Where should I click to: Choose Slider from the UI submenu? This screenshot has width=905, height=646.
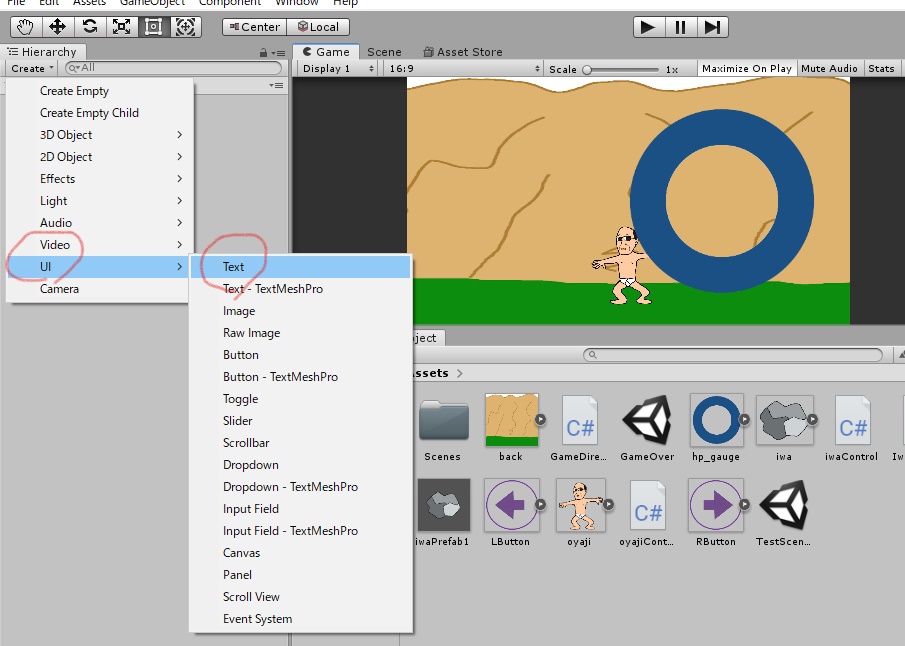point(301,421)
